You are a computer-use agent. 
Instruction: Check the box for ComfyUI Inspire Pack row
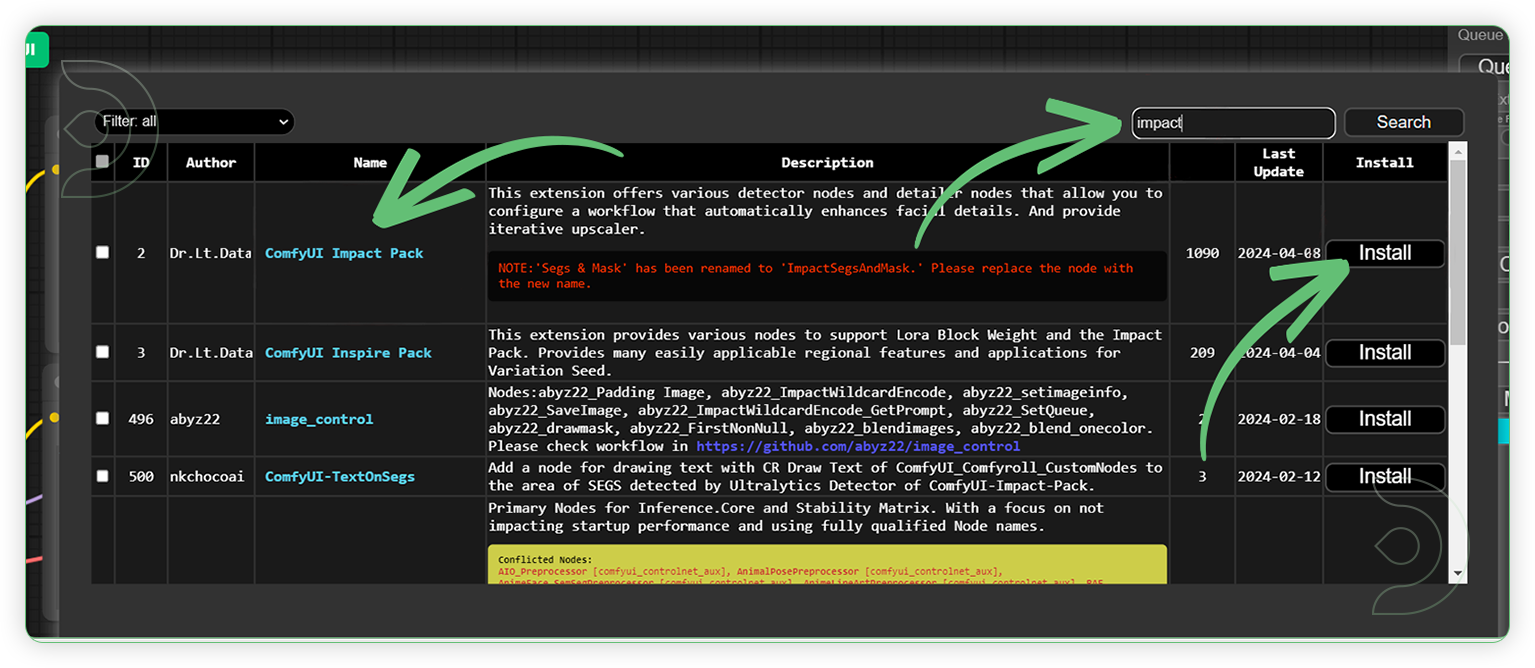click(101, 352)
